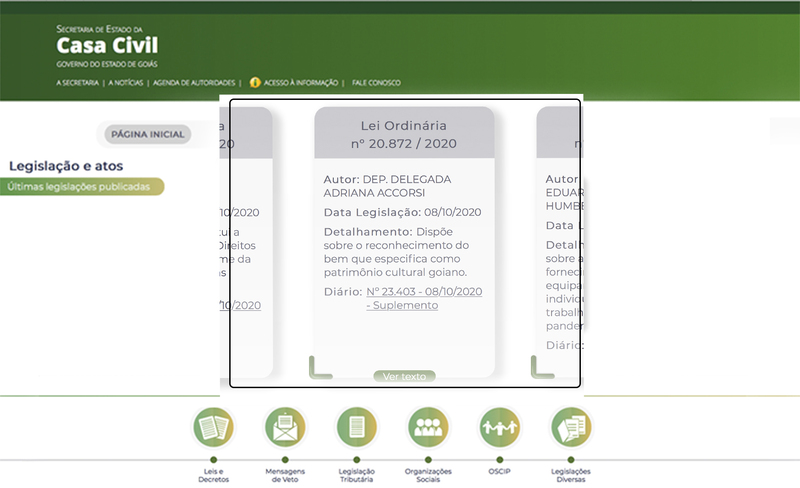Open the Legislação Tributária icon
The width and height of the screenshot is (800, 488).
coord(356,428)
